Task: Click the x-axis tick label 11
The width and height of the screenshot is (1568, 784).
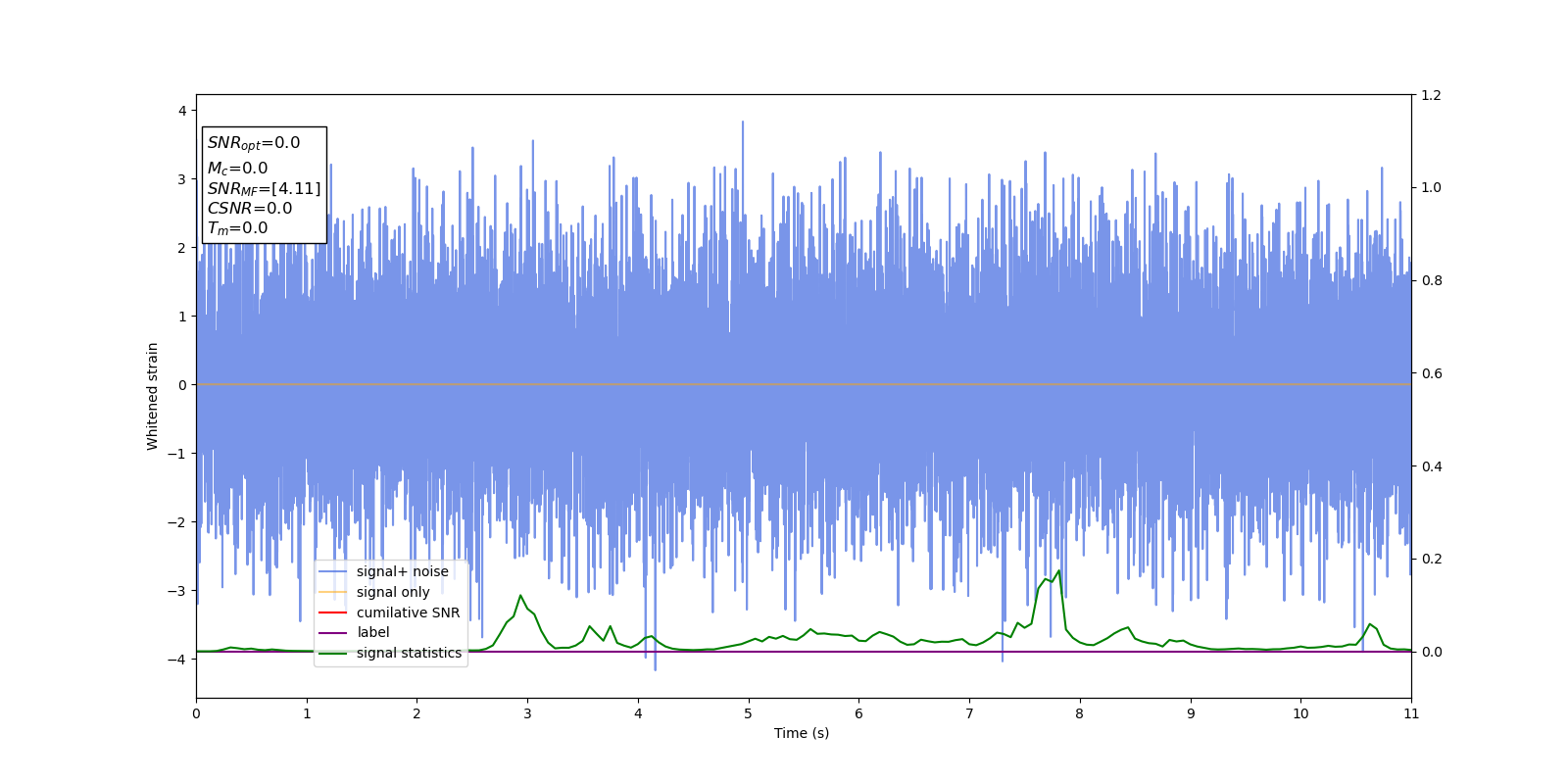Action: [x=1411, y=713]
